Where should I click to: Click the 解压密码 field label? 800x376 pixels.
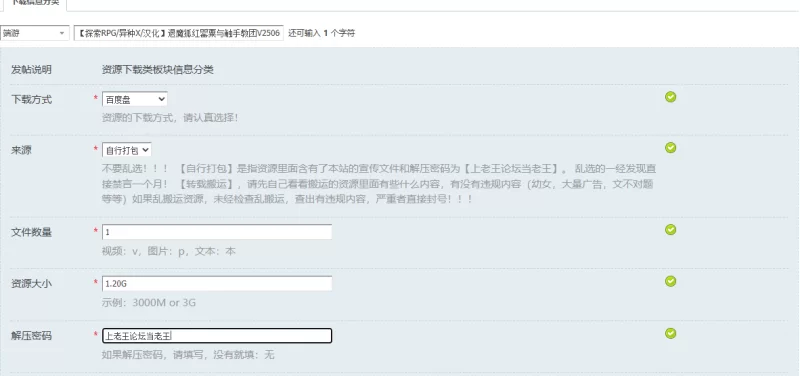pos(31,336)
